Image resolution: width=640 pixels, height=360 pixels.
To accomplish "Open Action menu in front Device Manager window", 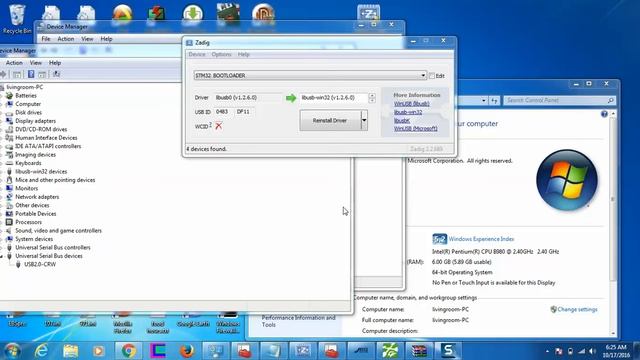I will pos(14,63).
